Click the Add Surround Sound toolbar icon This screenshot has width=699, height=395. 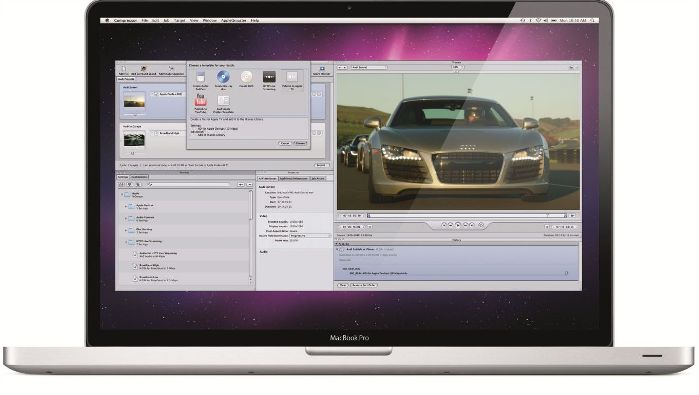pos(144,70)
